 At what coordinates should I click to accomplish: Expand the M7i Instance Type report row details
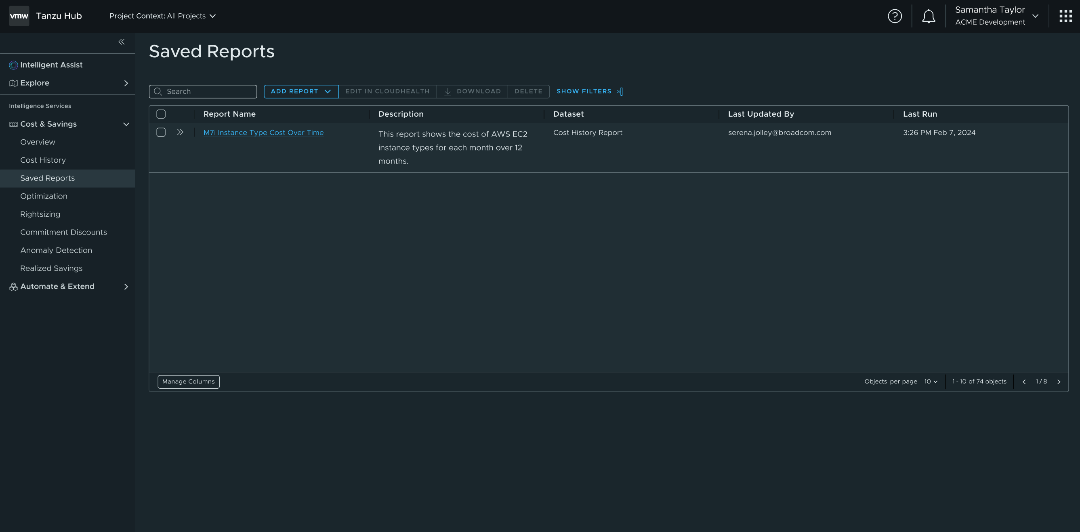(180, 132)
